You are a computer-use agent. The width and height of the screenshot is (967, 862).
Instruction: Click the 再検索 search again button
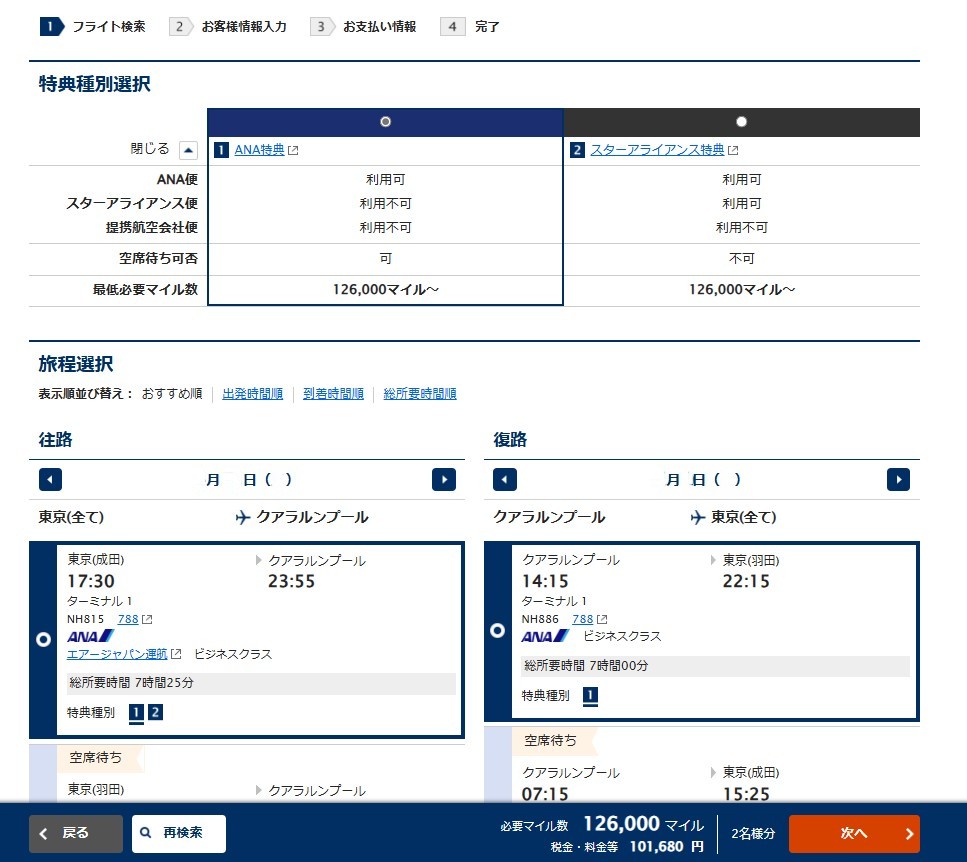coord(179,834)
